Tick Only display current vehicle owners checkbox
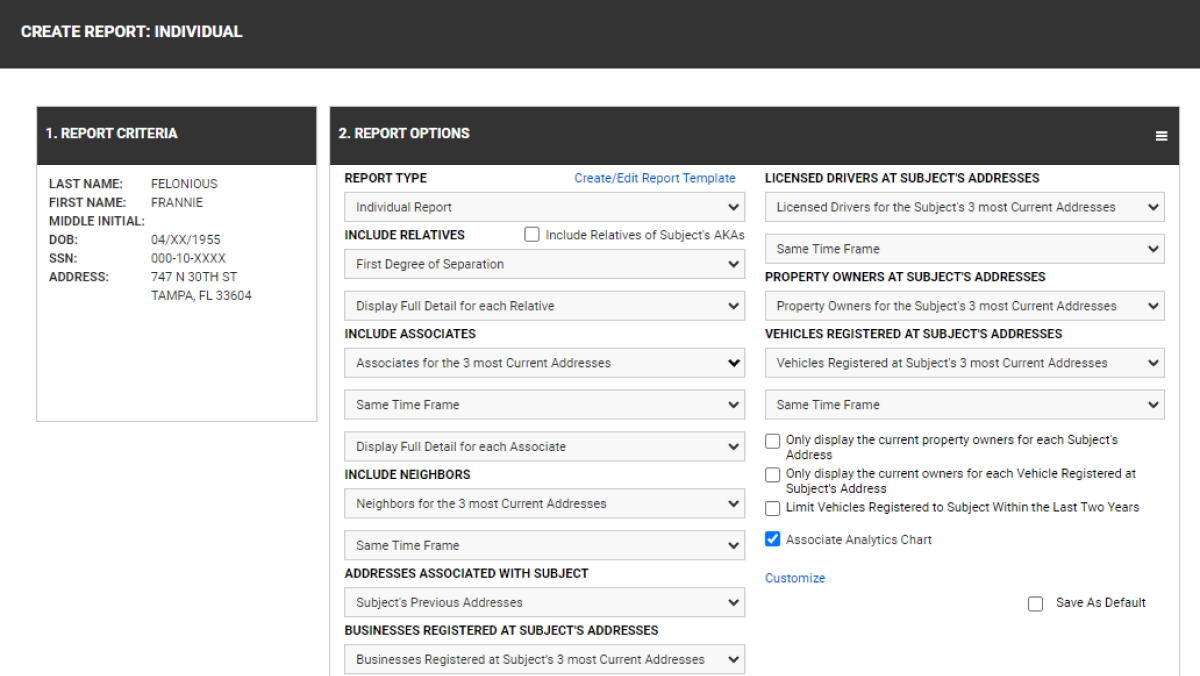 [x=773, y=475]
